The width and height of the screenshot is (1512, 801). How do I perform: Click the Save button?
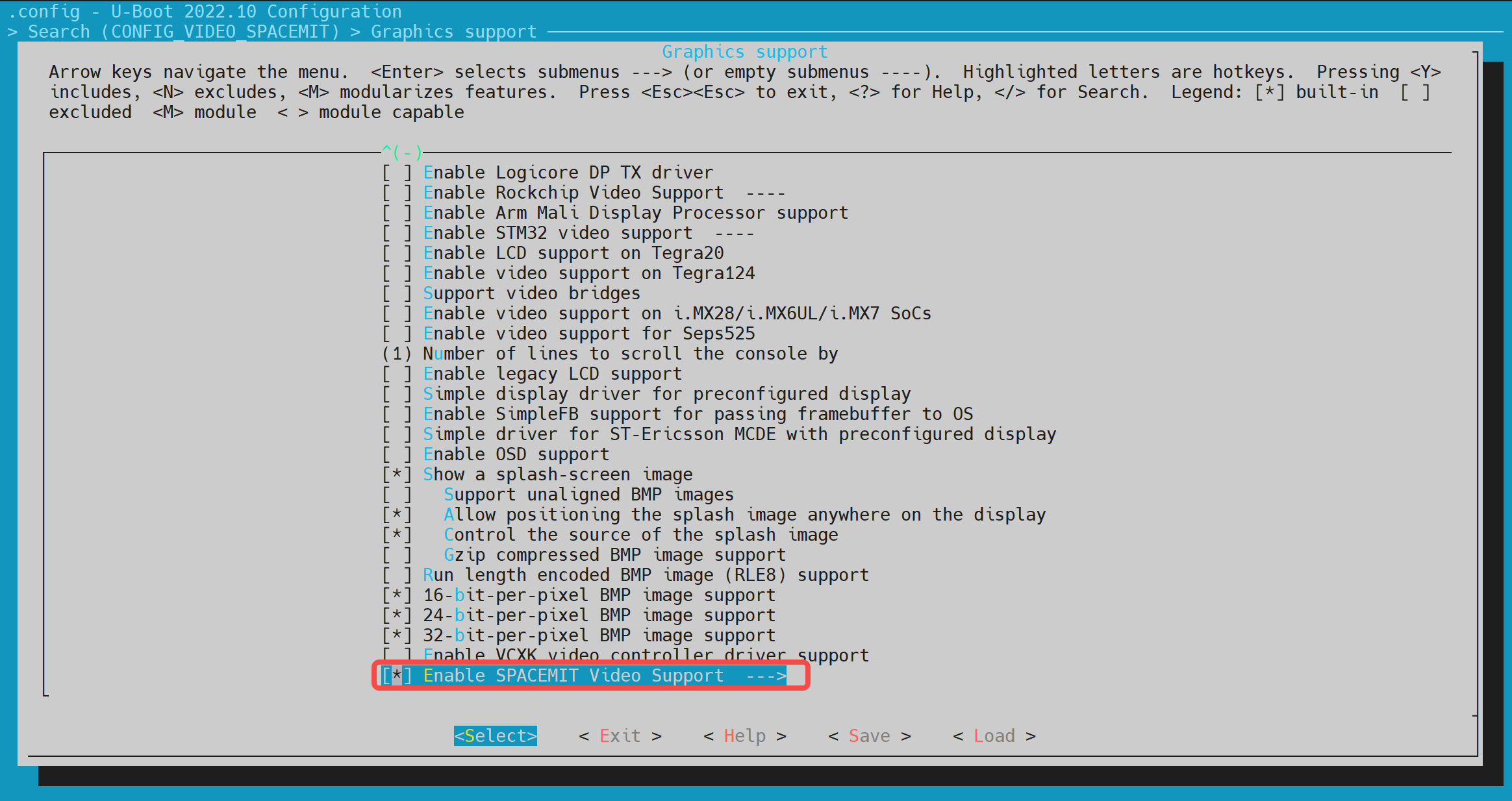pos(869,736)
